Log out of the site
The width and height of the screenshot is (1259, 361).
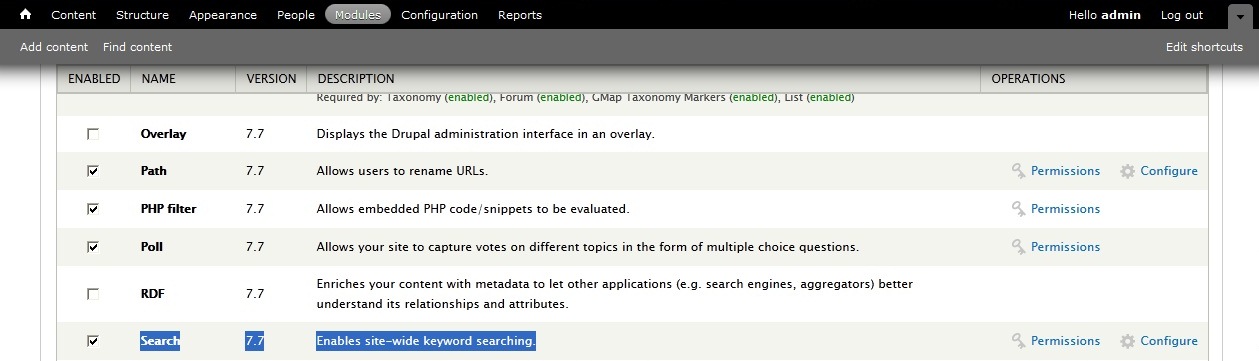click(x=1181, y=15)
